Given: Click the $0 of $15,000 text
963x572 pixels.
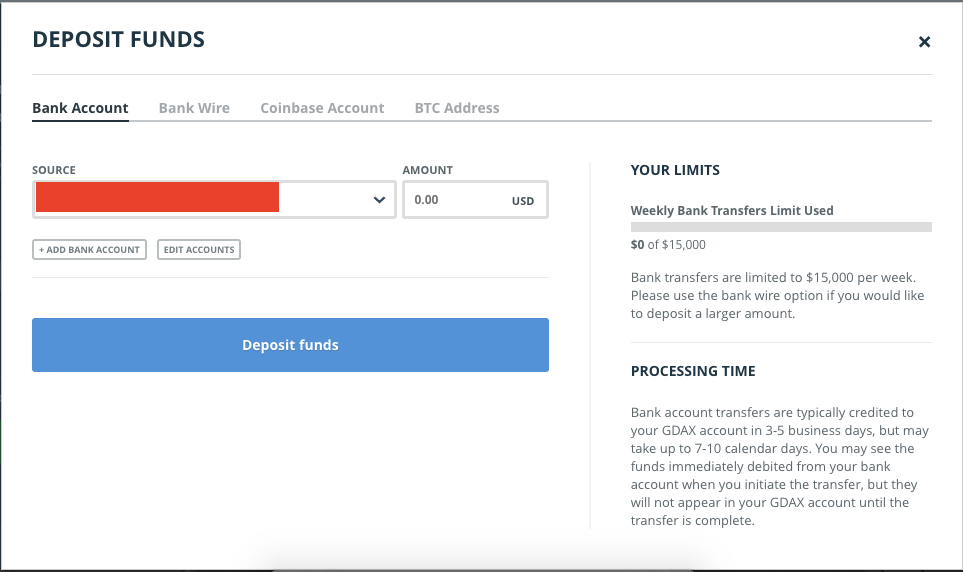Looking at the screenshot, I should pos(668,244).
